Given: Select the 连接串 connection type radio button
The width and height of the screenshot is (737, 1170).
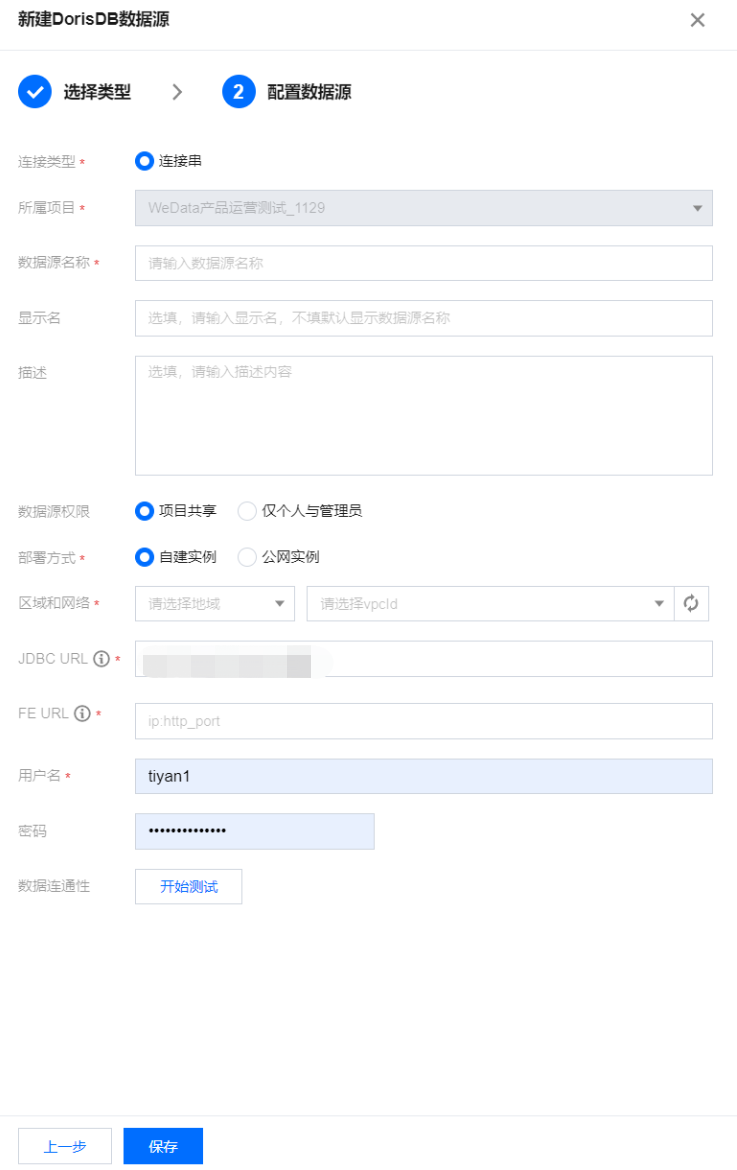Looking at the screenshot, I should 145,160.
